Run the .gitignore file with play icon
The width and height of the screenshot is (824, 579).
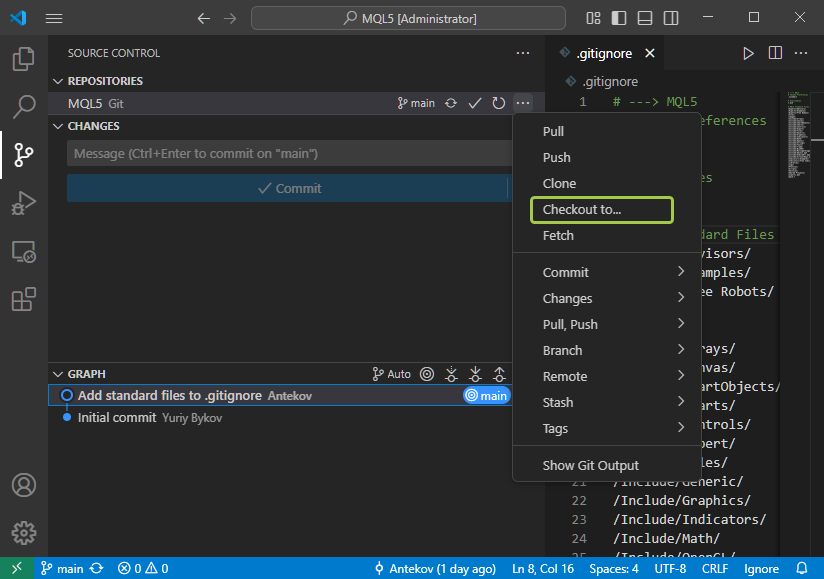click(x=748, y=53)
